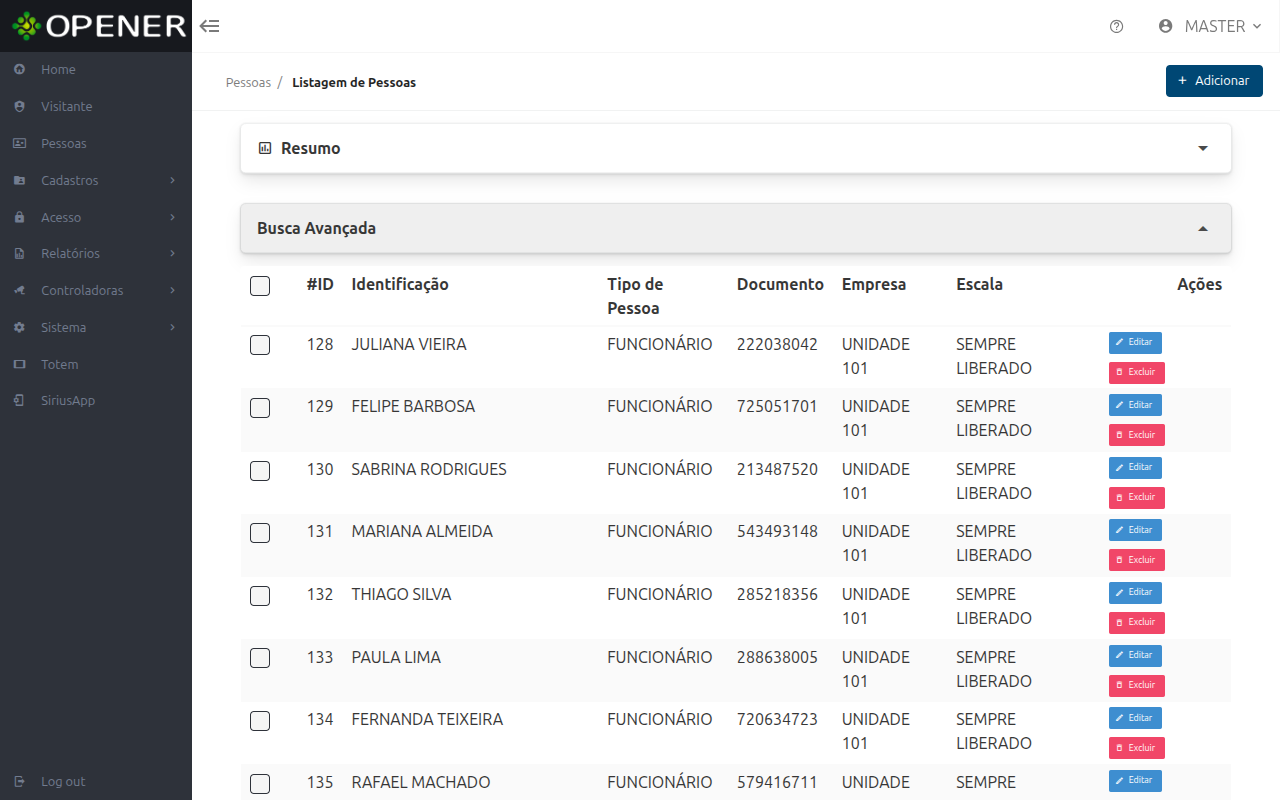This screenshot has width=1280, height=800.
Task: Select the SABRINA RODRIGUES row checkbox
Action: coord(260,470)
